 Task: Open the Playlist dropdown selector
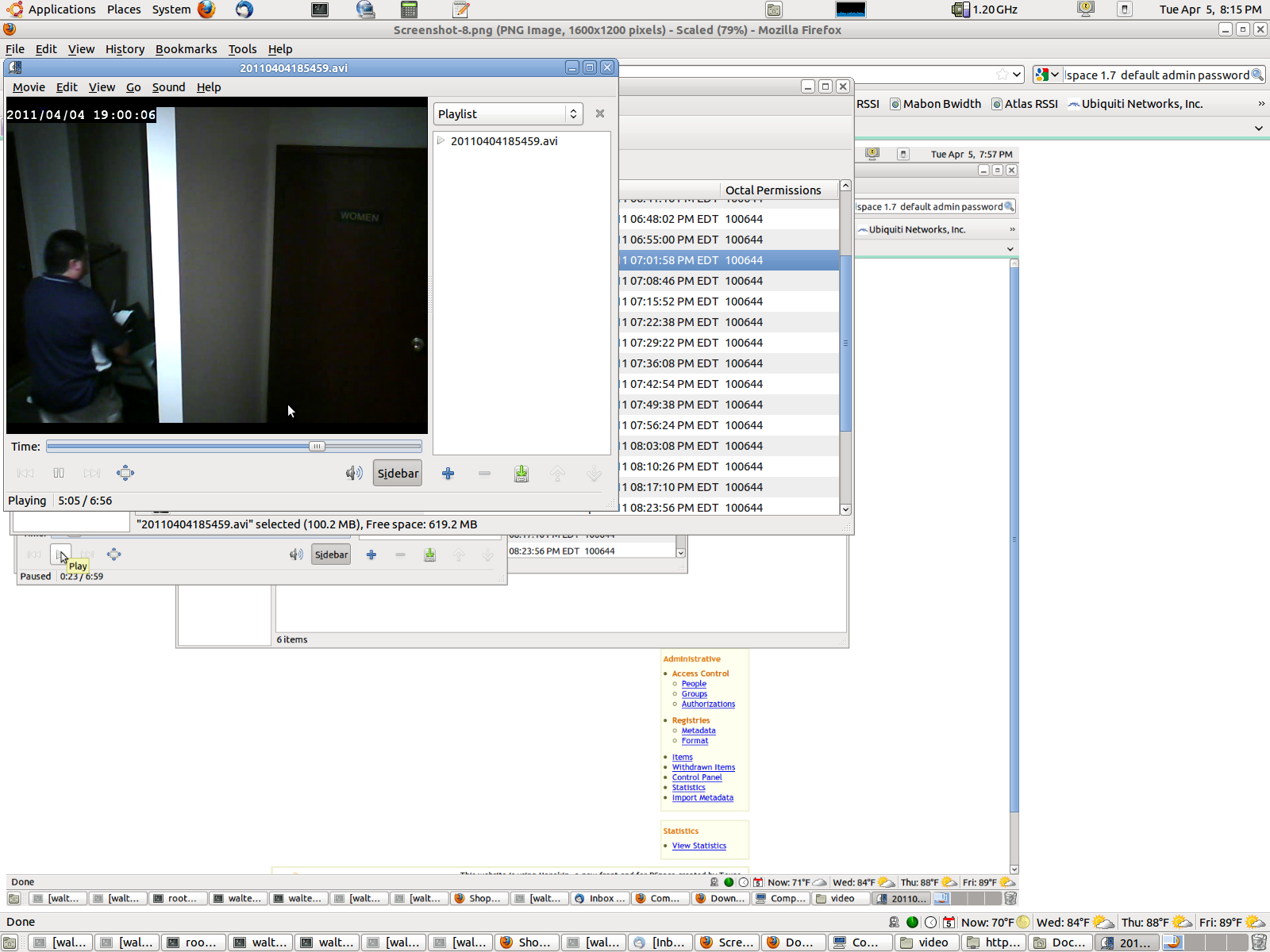pos(508,113)
